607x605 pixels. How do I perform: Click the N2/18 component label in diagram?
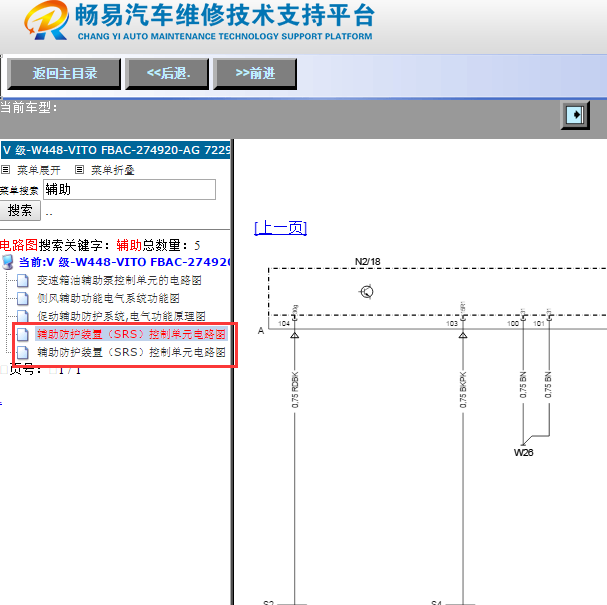[x=368, y=262]
